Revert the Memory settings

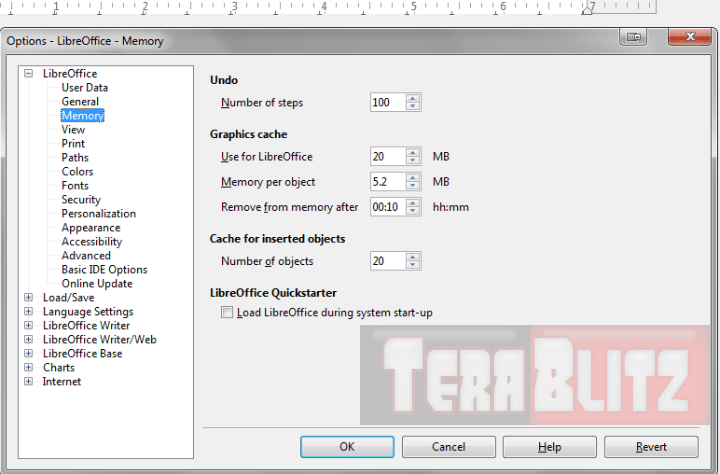(651, 447)
